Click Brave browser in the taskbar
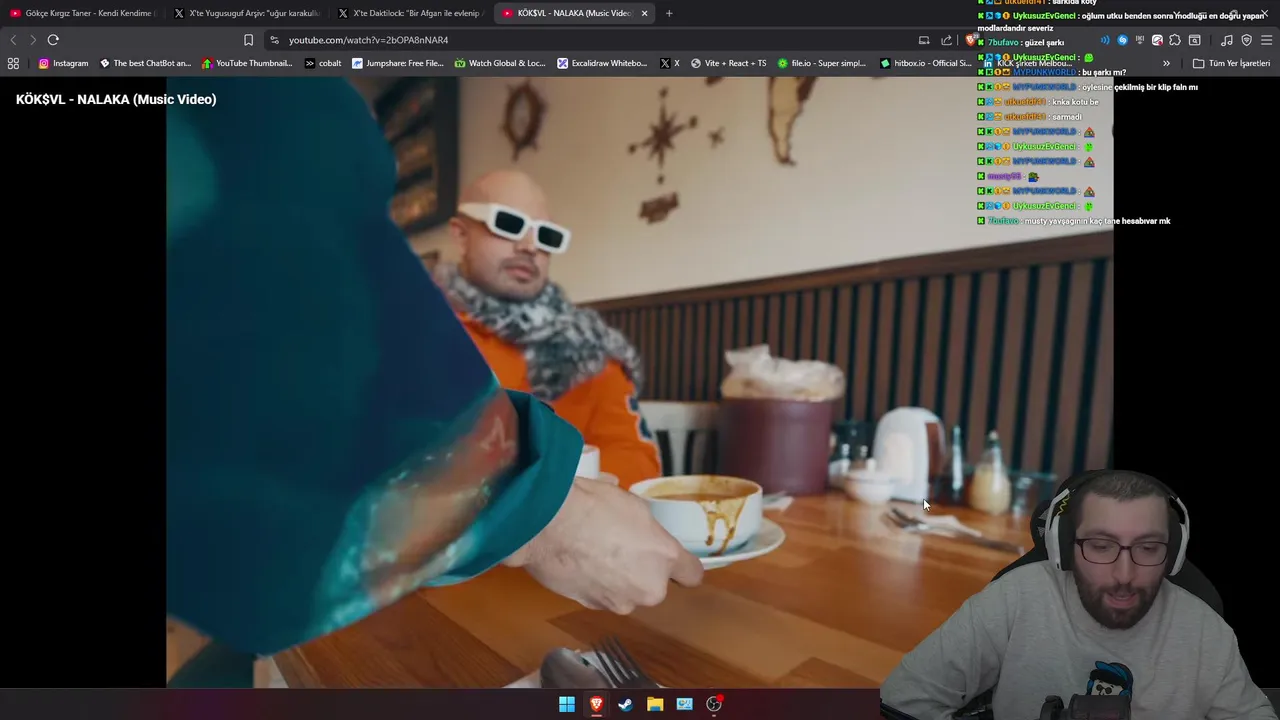This screenshot has width=1280, height=720. point(596,704)
